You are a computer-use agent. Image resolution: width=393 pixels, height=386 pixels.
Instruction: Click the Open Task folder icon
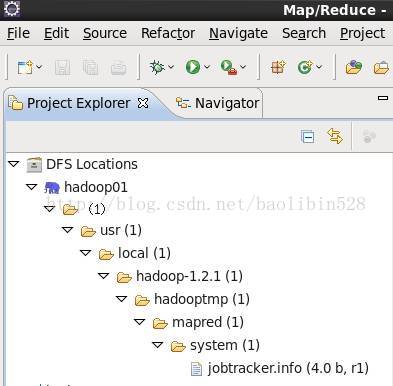382,68
